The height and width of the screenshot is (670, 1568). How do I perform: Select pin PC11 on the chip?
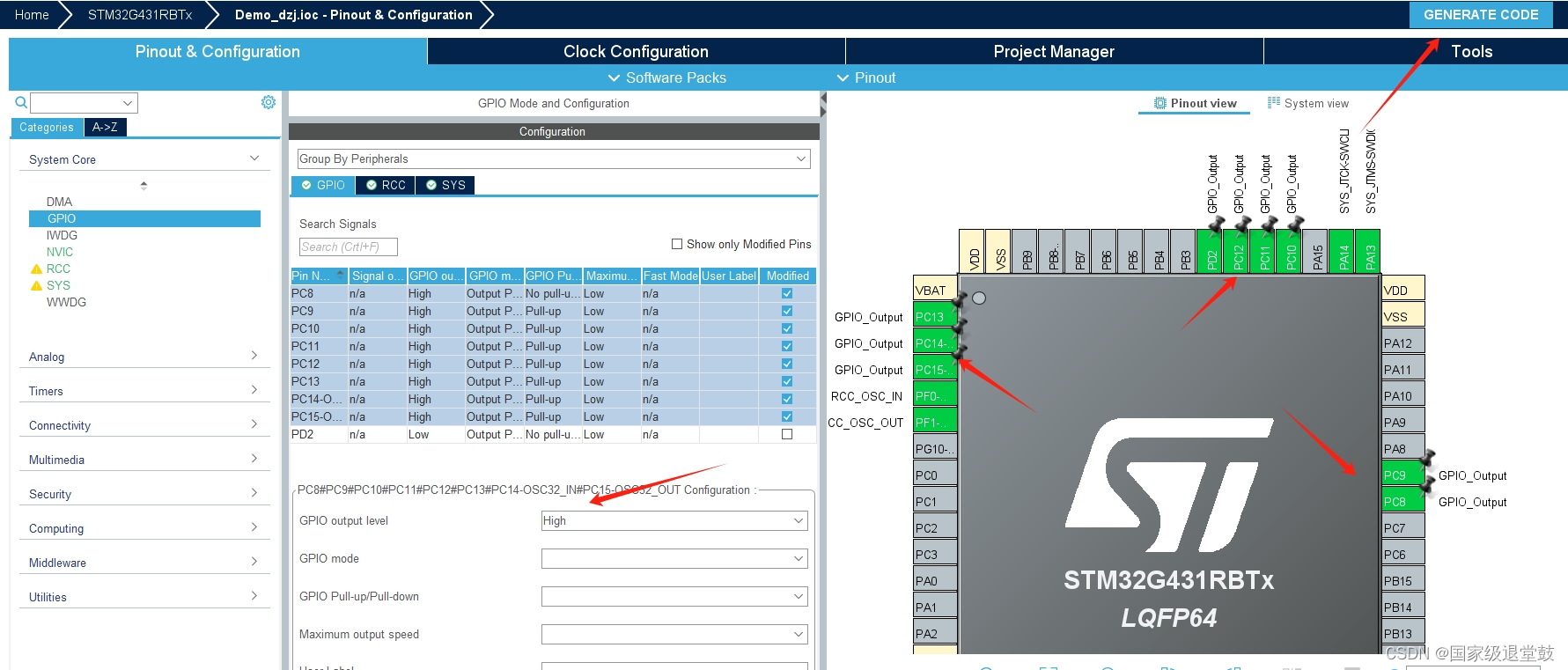pos(1264,251)
